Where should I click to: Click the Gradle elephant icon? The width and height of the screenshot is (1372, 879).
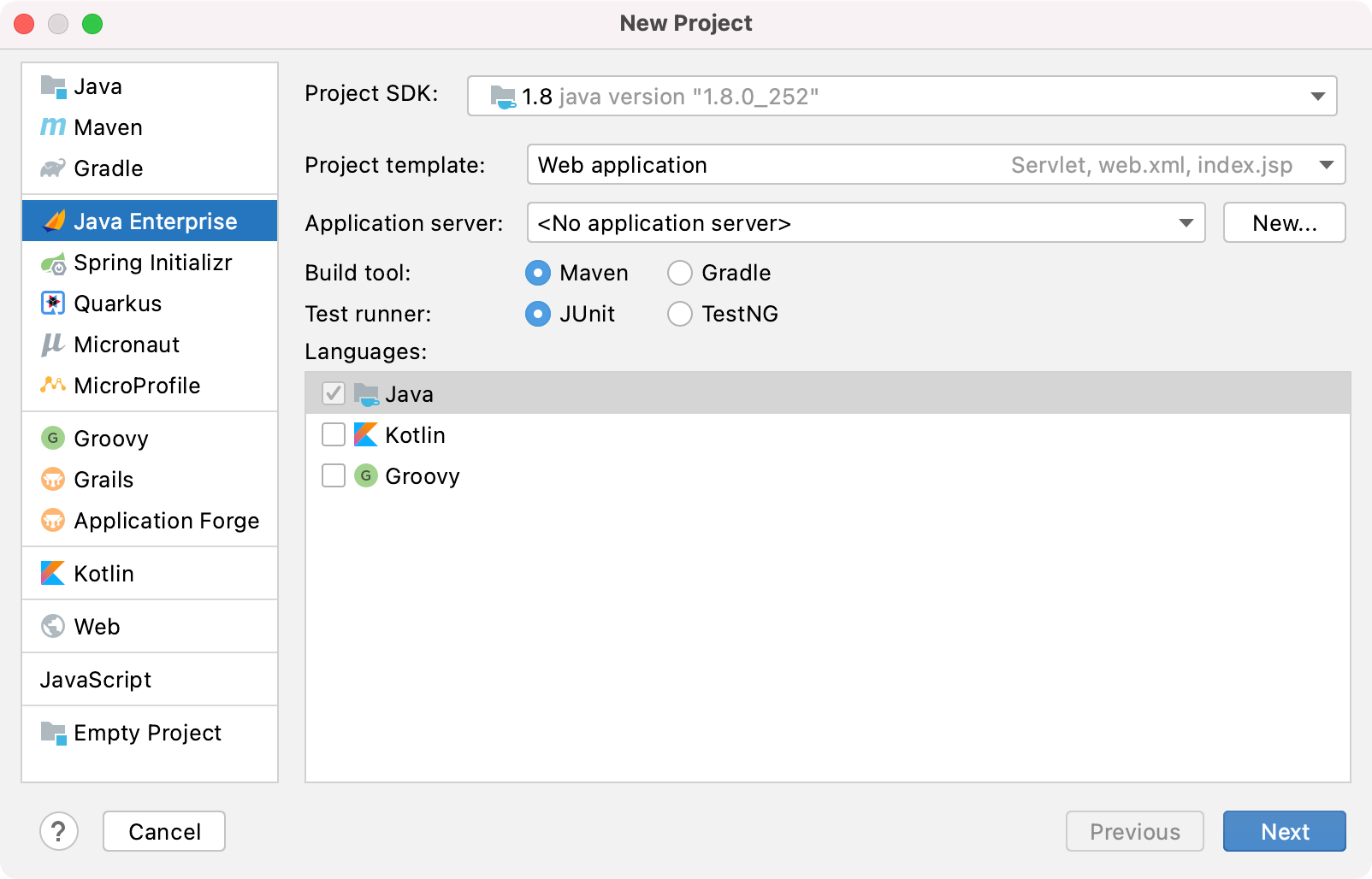53,168
